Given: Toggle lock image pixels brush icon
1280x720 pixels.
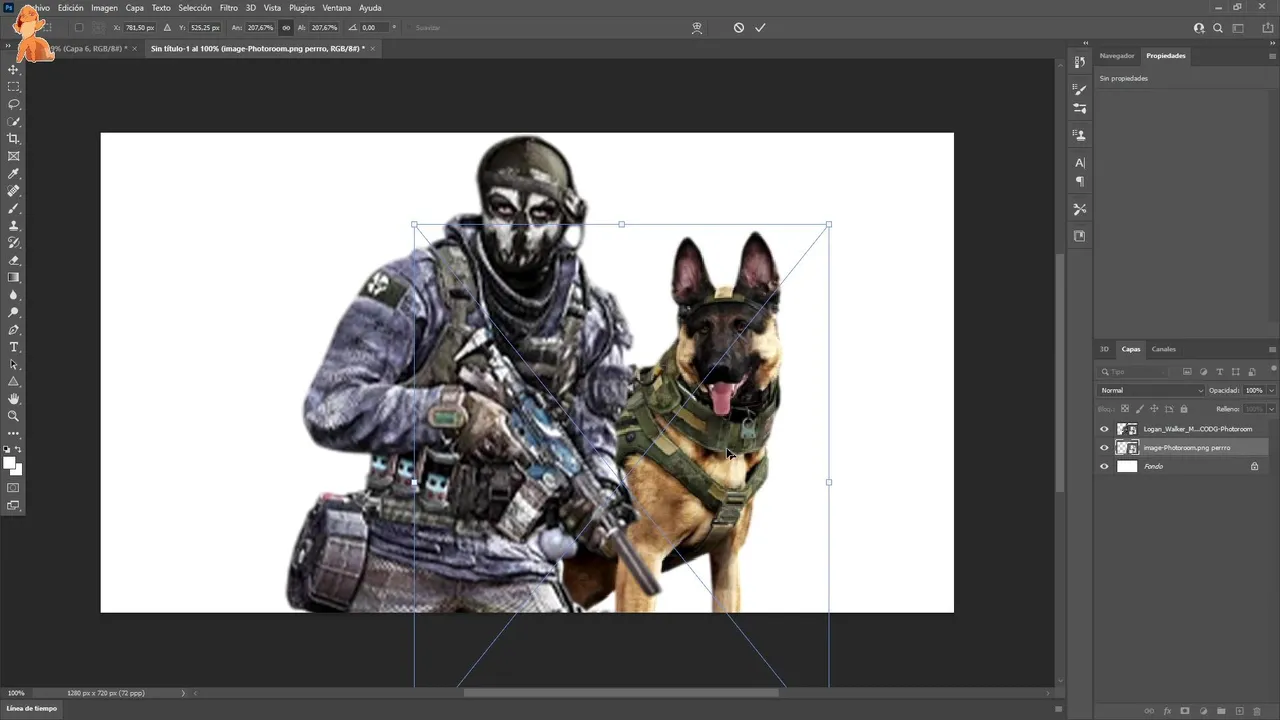Looking at the screenshot, I should point(1140,409).
